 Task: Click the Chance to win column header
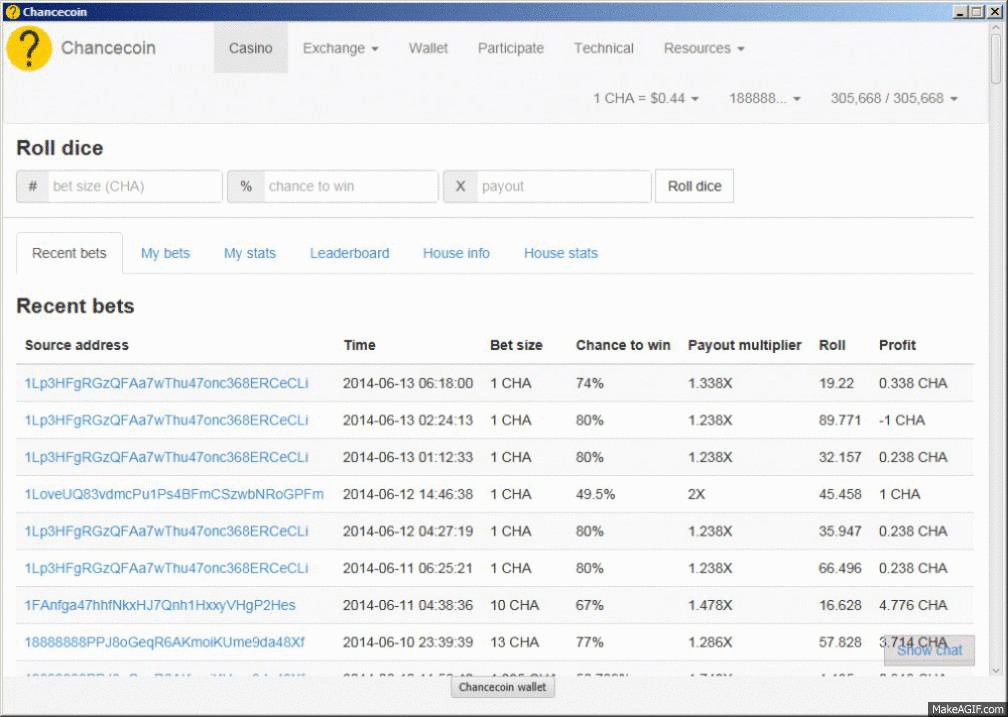point(623,345)
